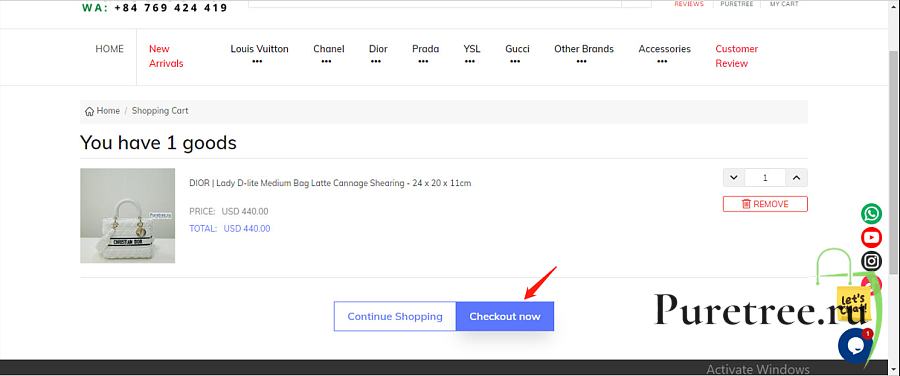Screen dimensions: 900x376
Task: Increase quantity with up arrow
Action: 796,178
